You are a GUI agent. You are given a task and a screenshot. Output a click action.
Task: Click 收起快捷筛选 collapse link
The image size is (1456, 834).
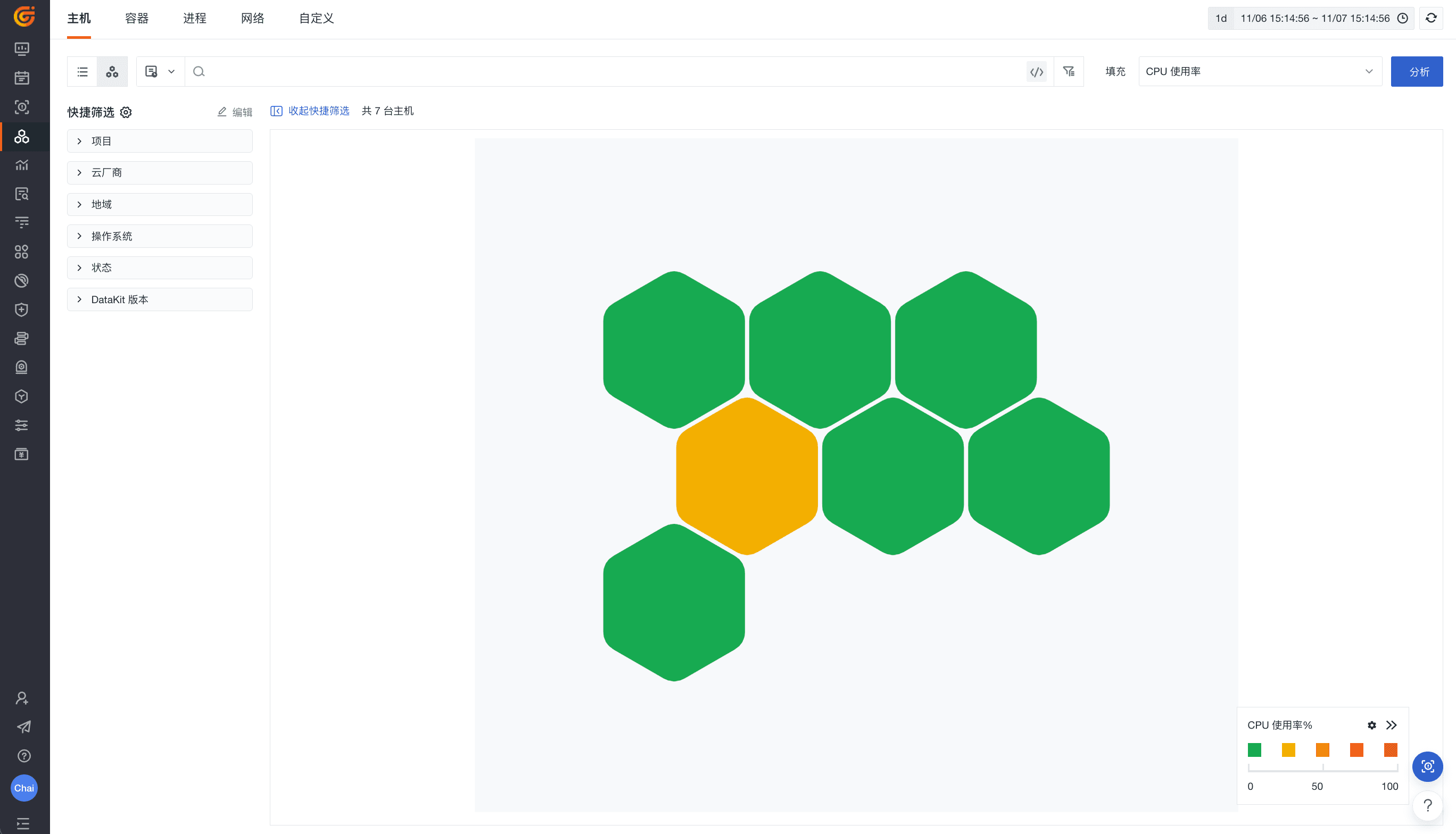(x=310, y=111)
